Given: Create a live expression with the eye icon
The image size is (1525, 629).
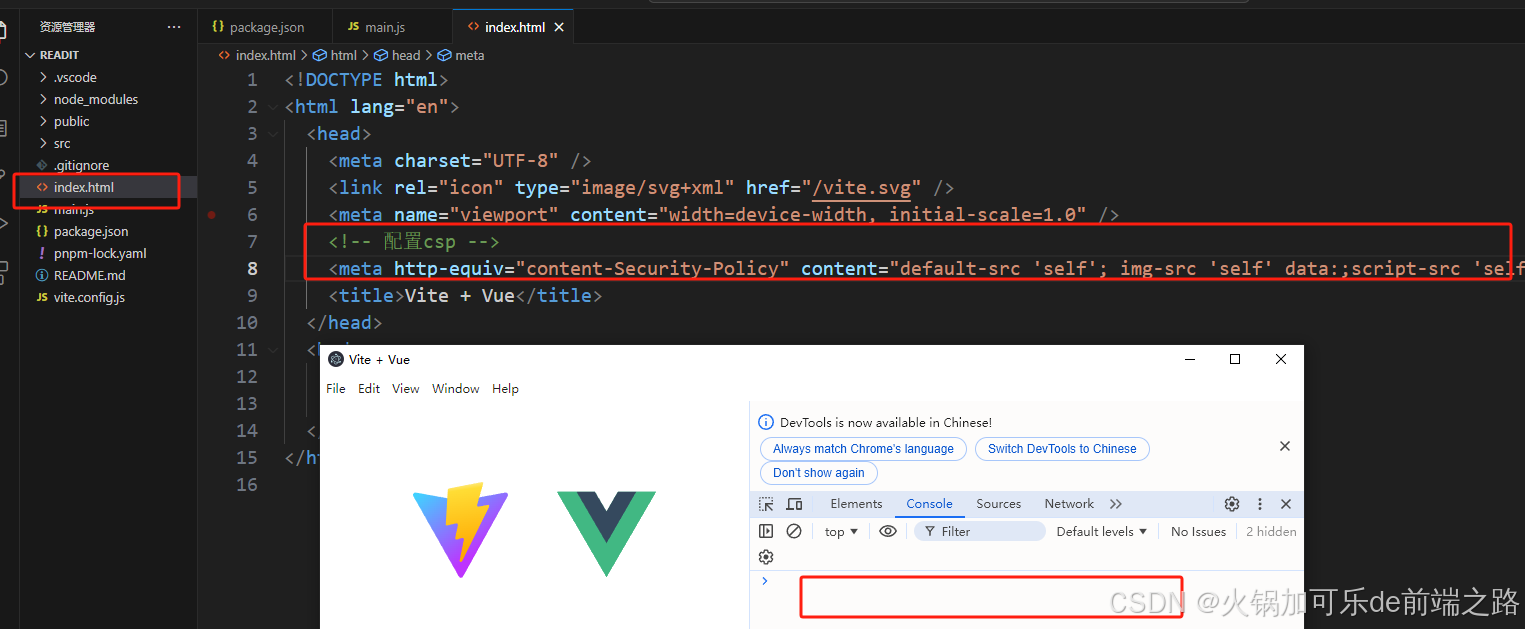Looking at the screenshot, I should [887, 531].
